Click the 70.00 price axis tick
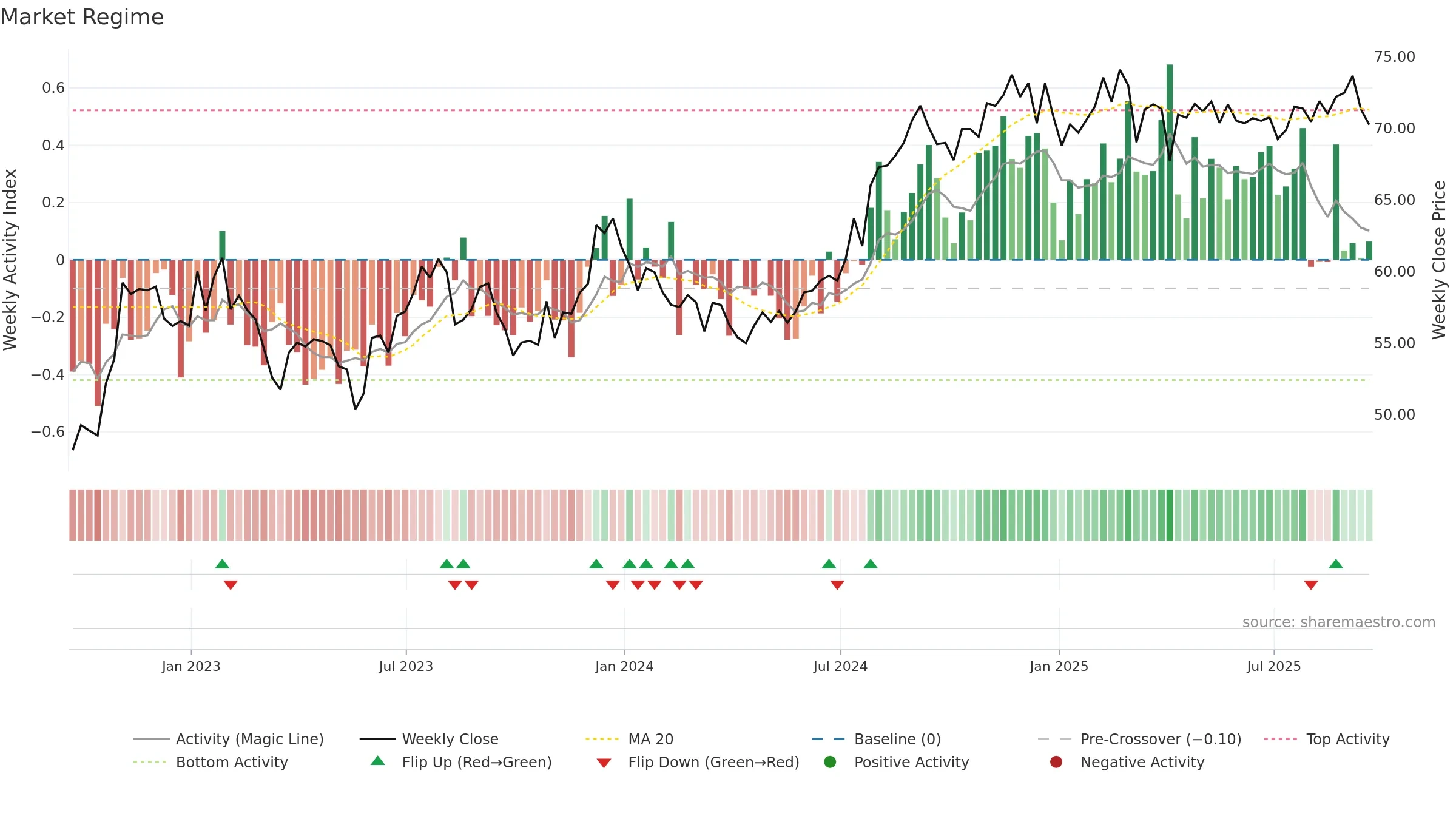 pyautogui.click(x=1395, y=129)
